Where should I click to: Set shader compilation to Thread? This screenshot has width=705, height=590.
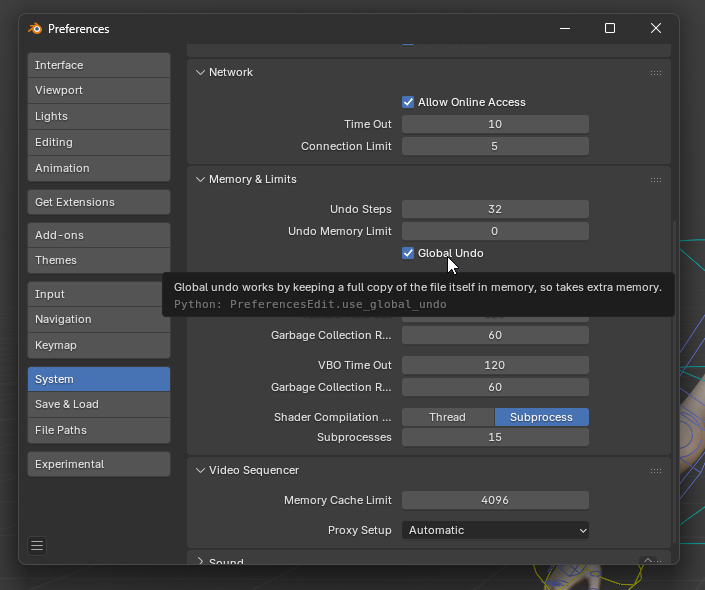point(448,417)
